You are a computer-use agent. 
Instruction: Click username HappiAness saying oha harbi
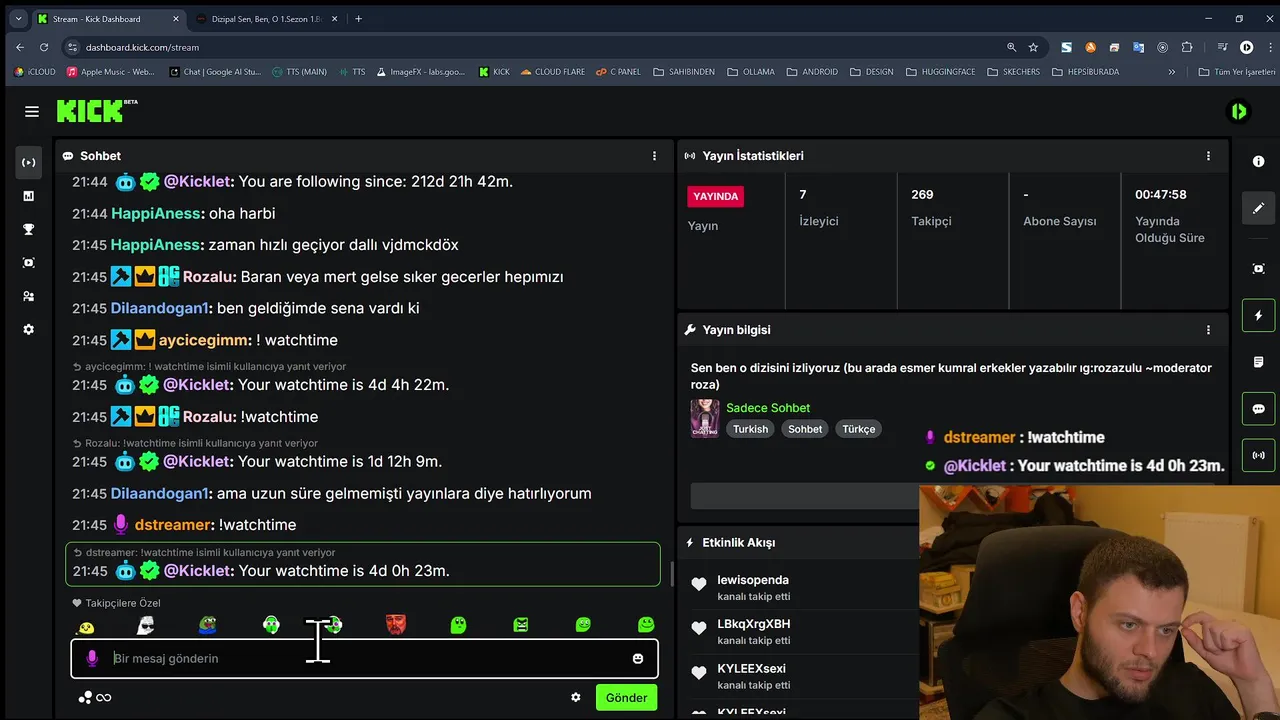tap(156, 214)
